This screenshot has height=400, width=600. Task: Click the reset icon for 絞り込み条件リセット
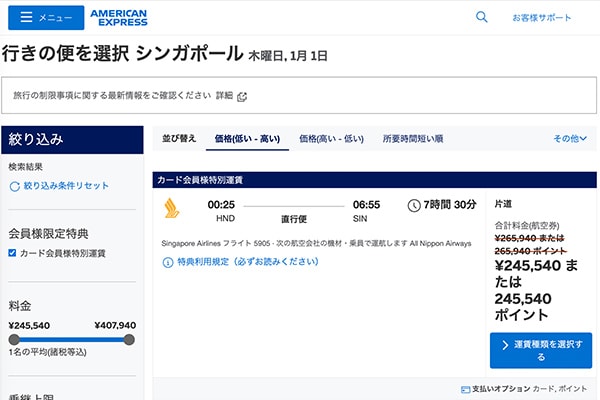[x=14, y=186]
